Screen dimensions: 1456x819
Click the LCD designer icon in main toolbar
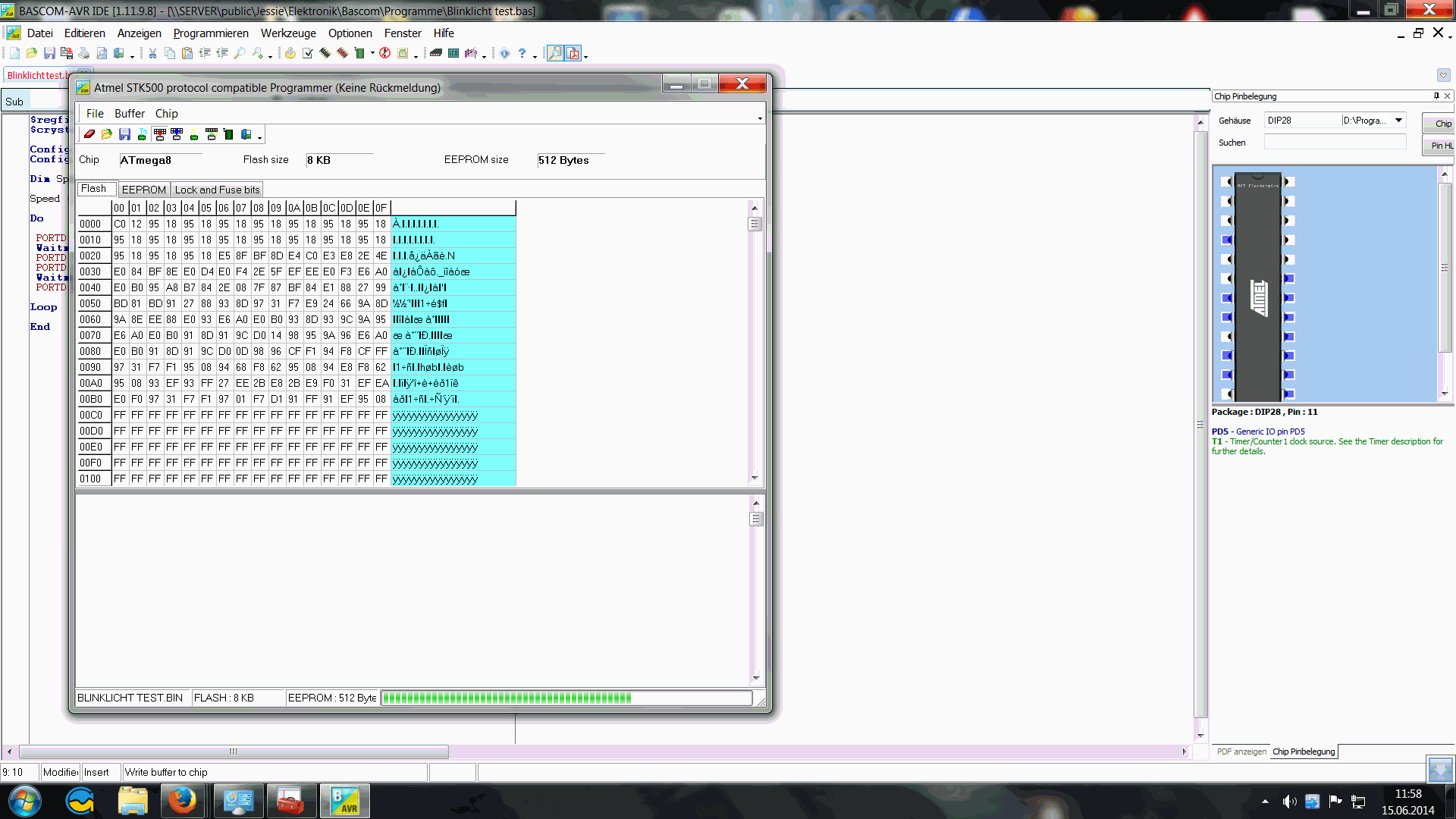point(453,53)
